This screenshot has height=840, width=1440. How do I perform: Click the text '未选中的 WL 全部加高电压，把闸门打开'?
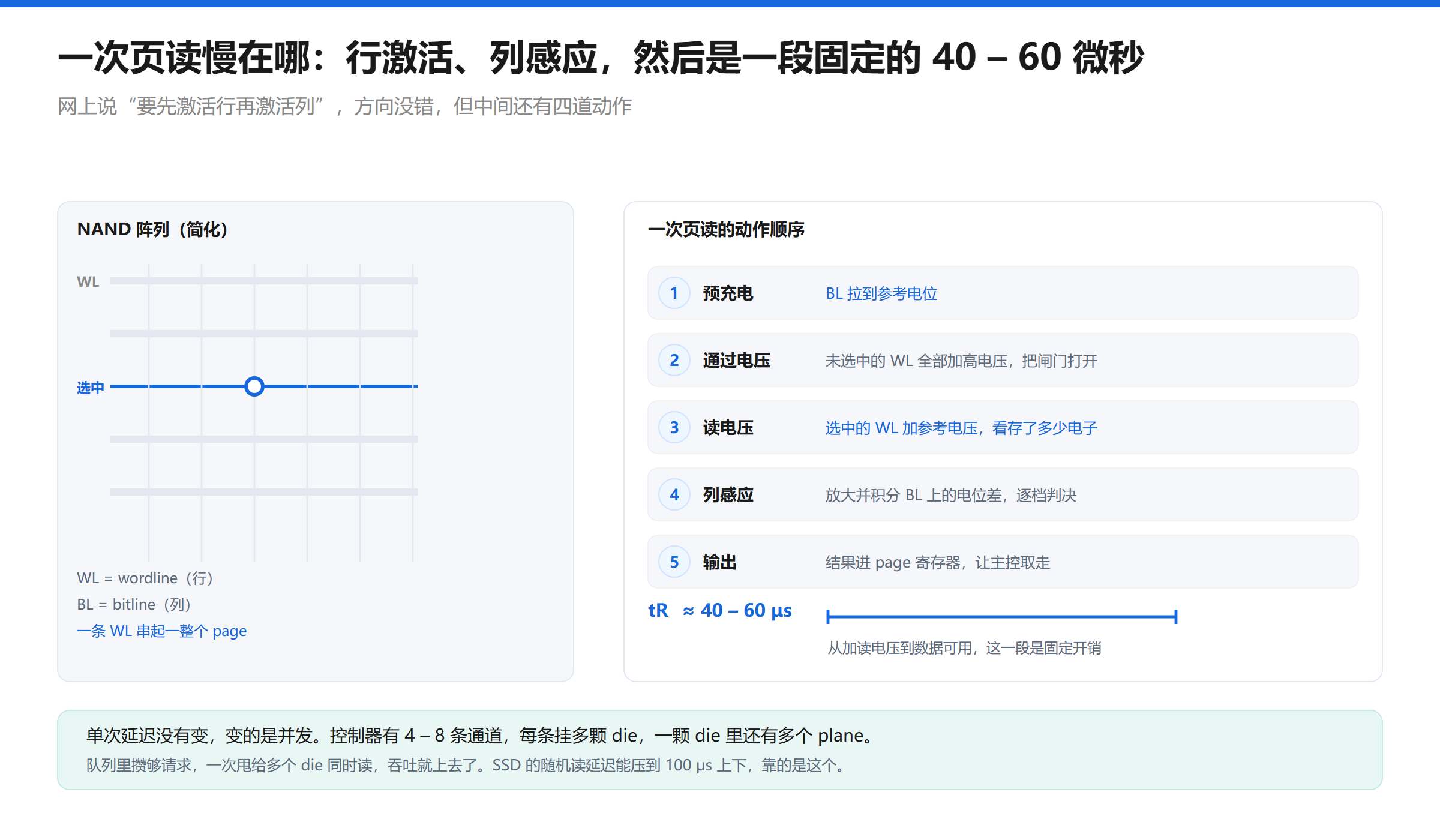tap(961, 361)
